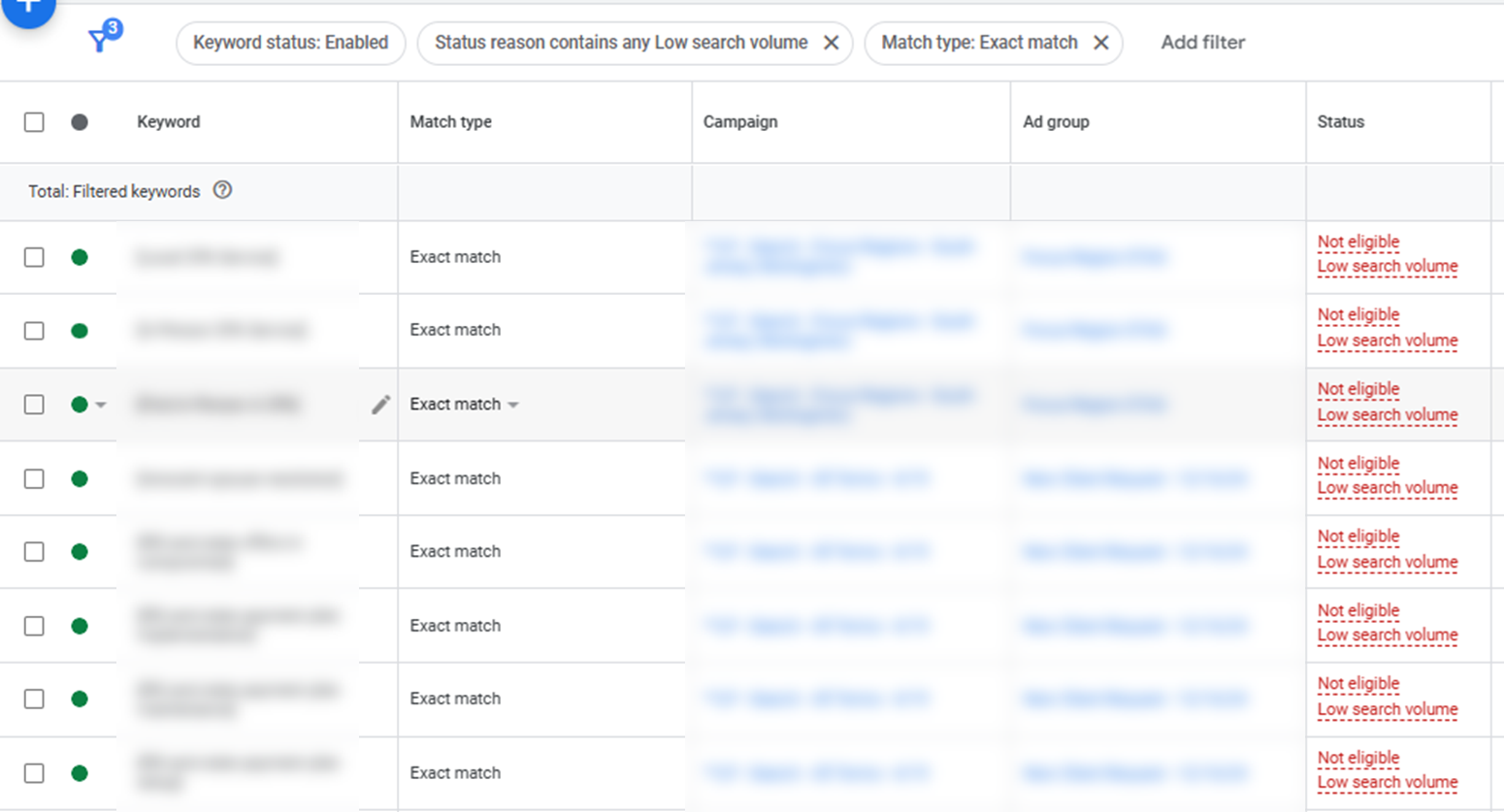Expand the status dropdown arrow on the highlighted row
Viewport: 1504px width, 812px height.
pyautogui.click(x=101, y=406)
